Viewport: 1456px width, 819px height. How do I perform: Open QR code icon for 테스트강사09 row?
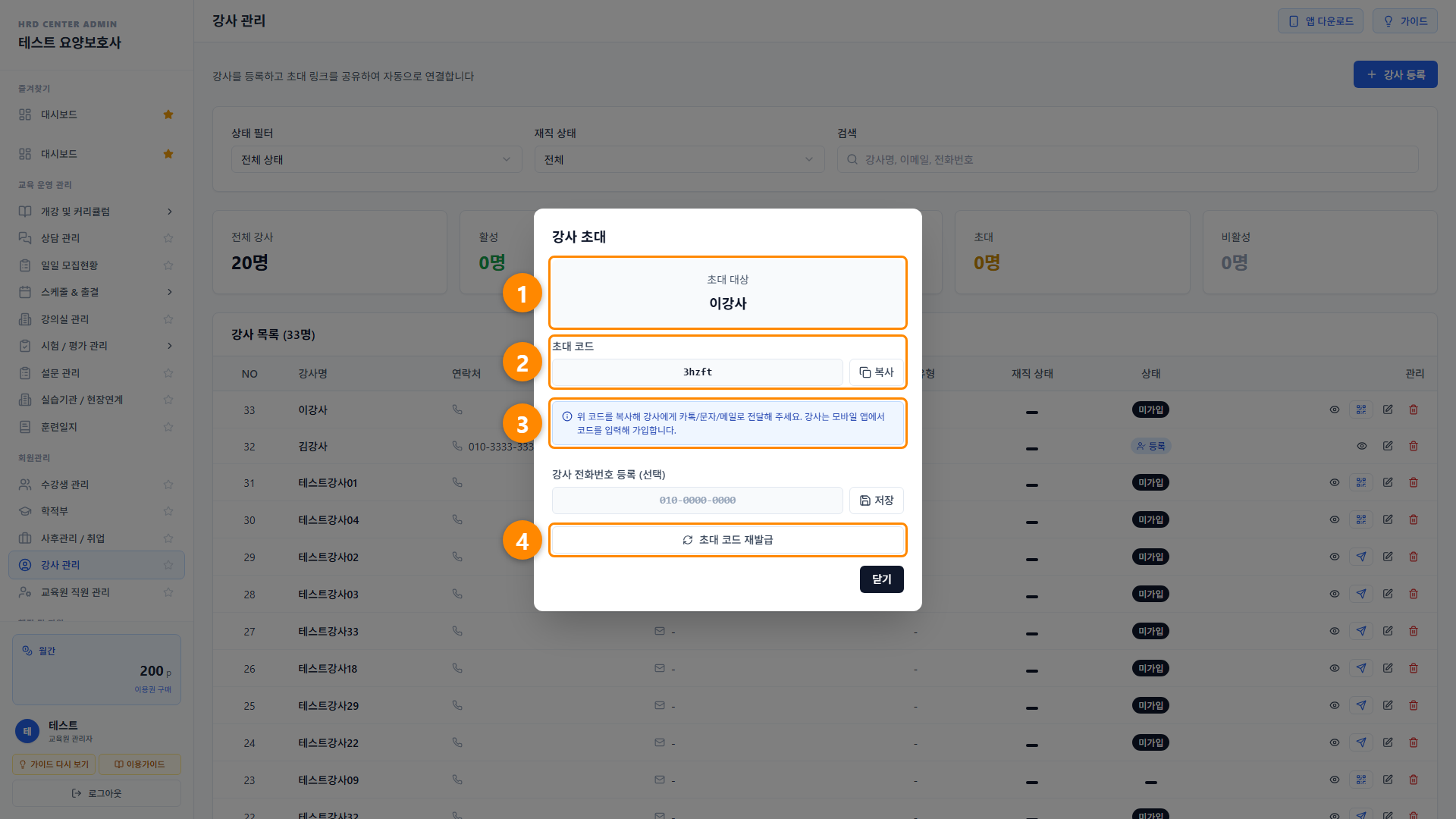pyautogui.click(x=1361, y=780)
